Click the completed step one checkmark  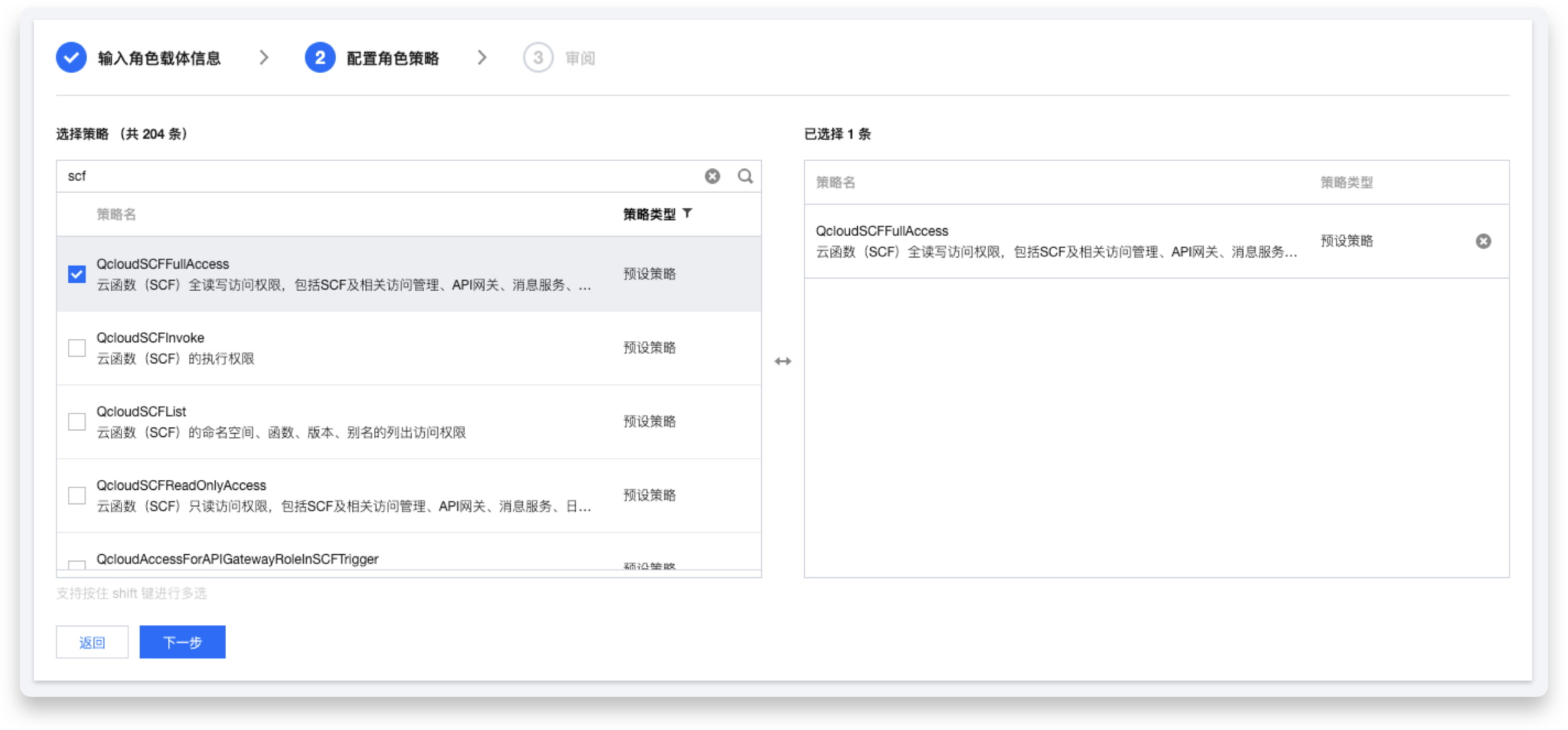click(x=72, y=58)
